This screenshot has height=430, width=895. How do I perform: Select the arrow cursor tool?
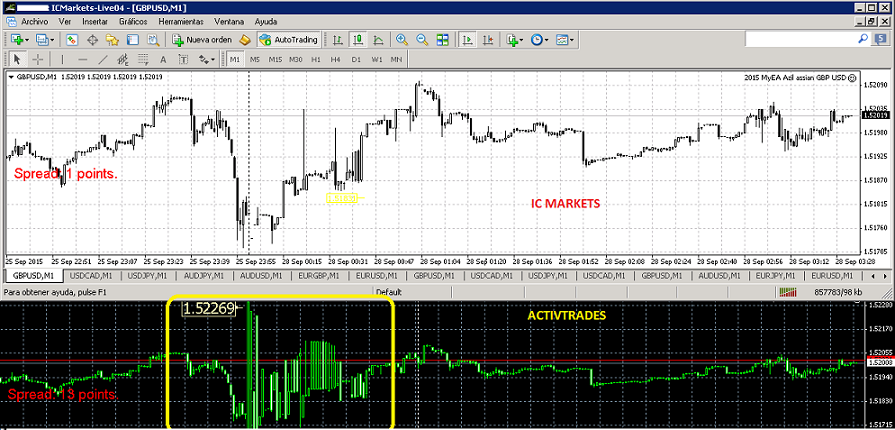(16, 60)
